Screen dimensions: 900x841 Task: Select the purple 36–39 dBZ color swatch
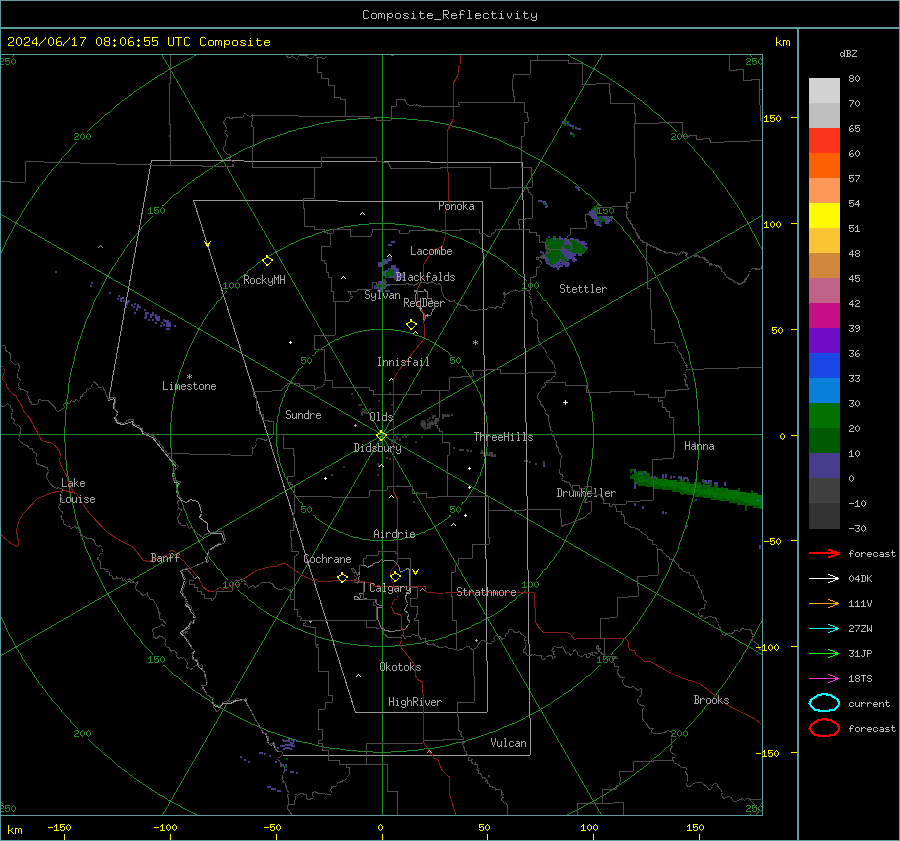pos(824,341)
